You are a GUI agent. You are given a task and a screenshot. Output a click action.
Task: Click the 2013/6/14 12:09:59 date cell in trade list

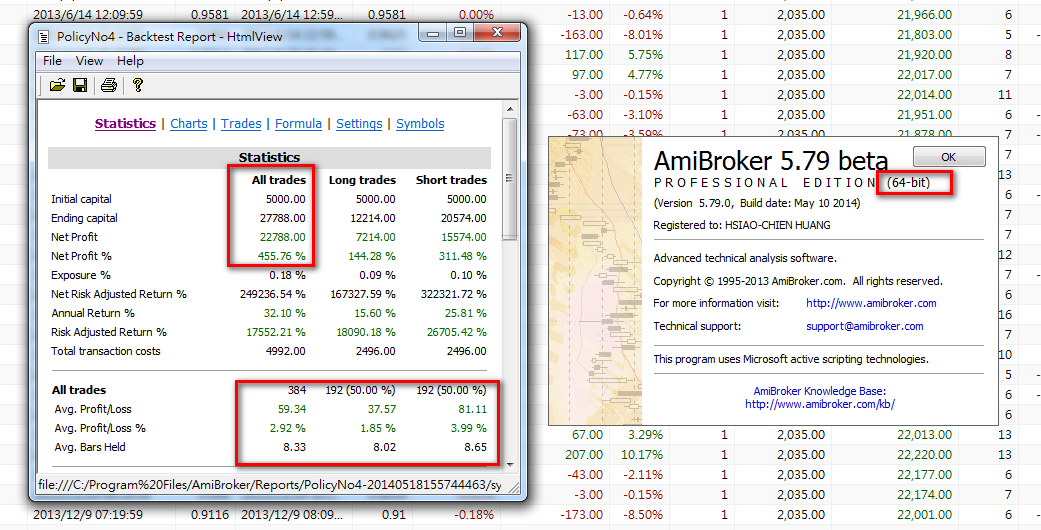[x=88, y=15]
